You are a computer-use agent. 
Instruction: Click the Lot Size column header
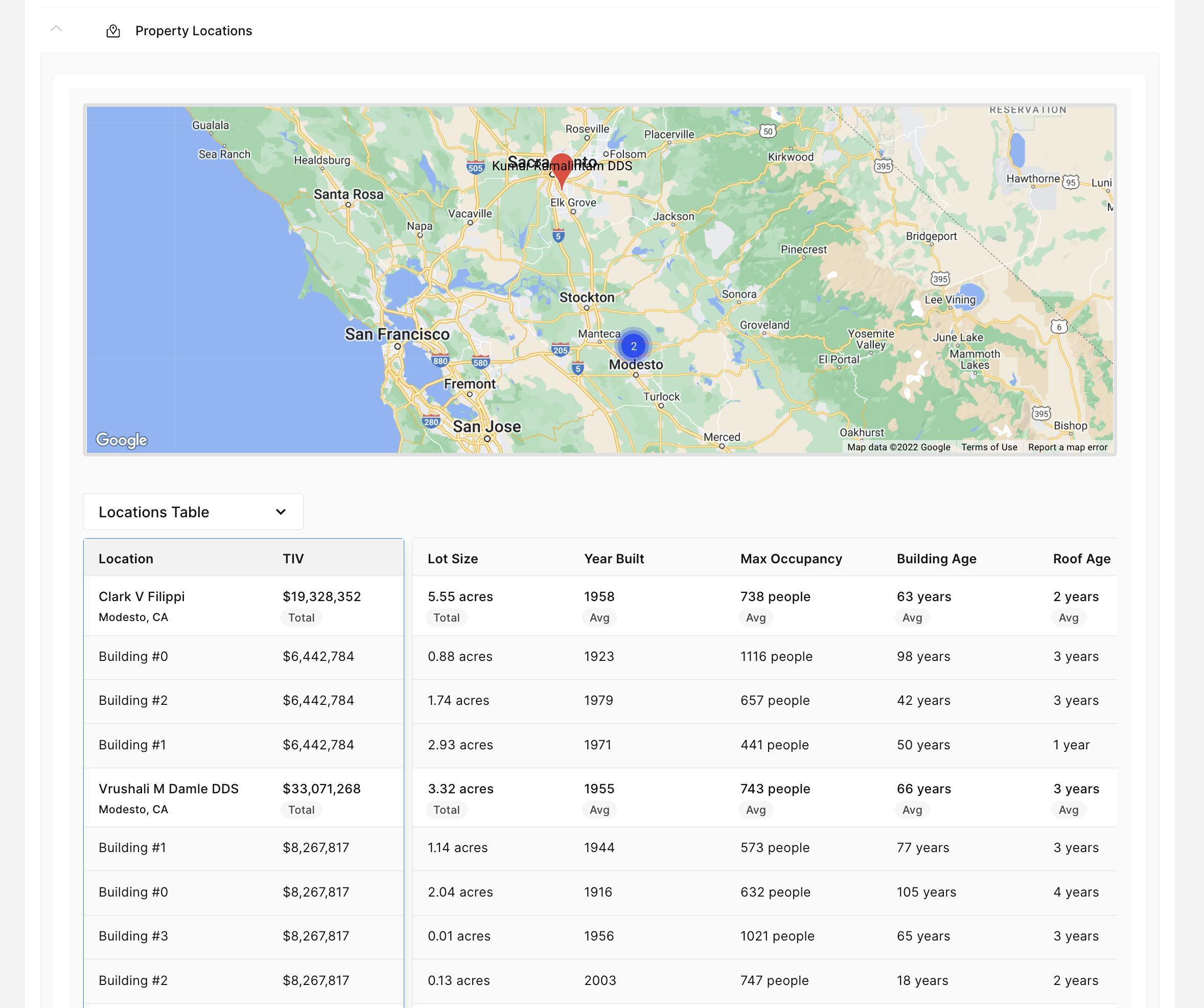click(452, 559)
